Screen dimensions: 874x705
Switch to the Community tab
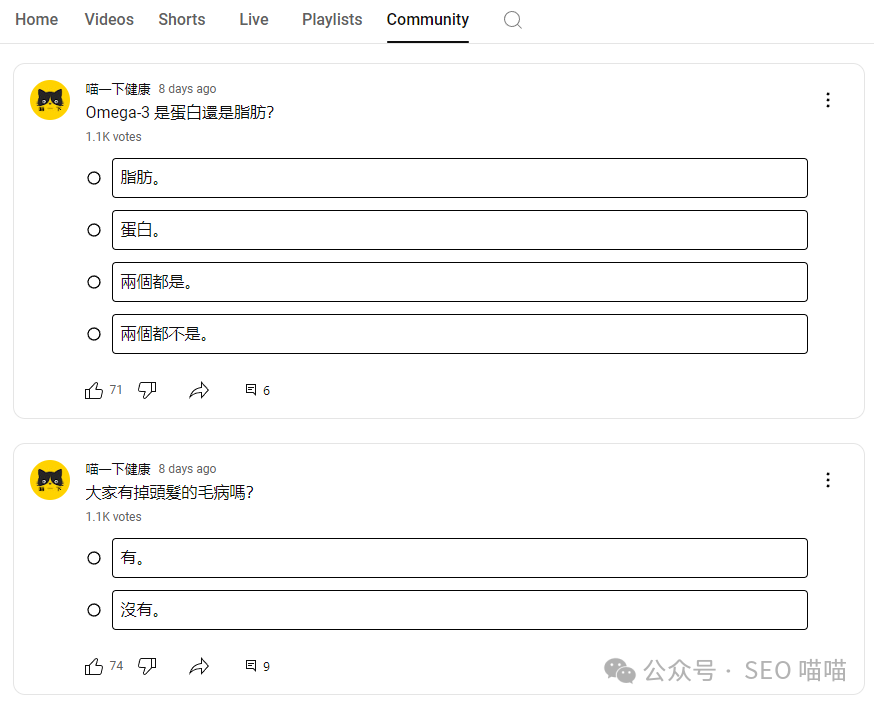pyautogui.click(x=428, y=20)
